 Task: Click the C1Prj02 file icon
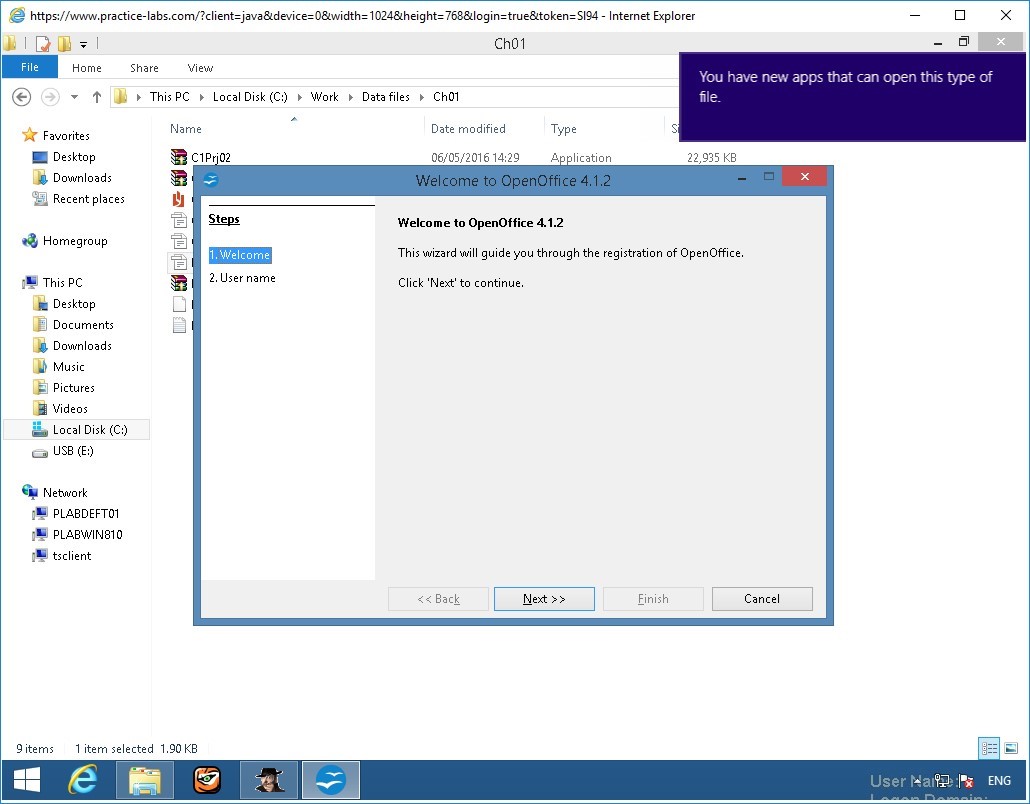179,157
